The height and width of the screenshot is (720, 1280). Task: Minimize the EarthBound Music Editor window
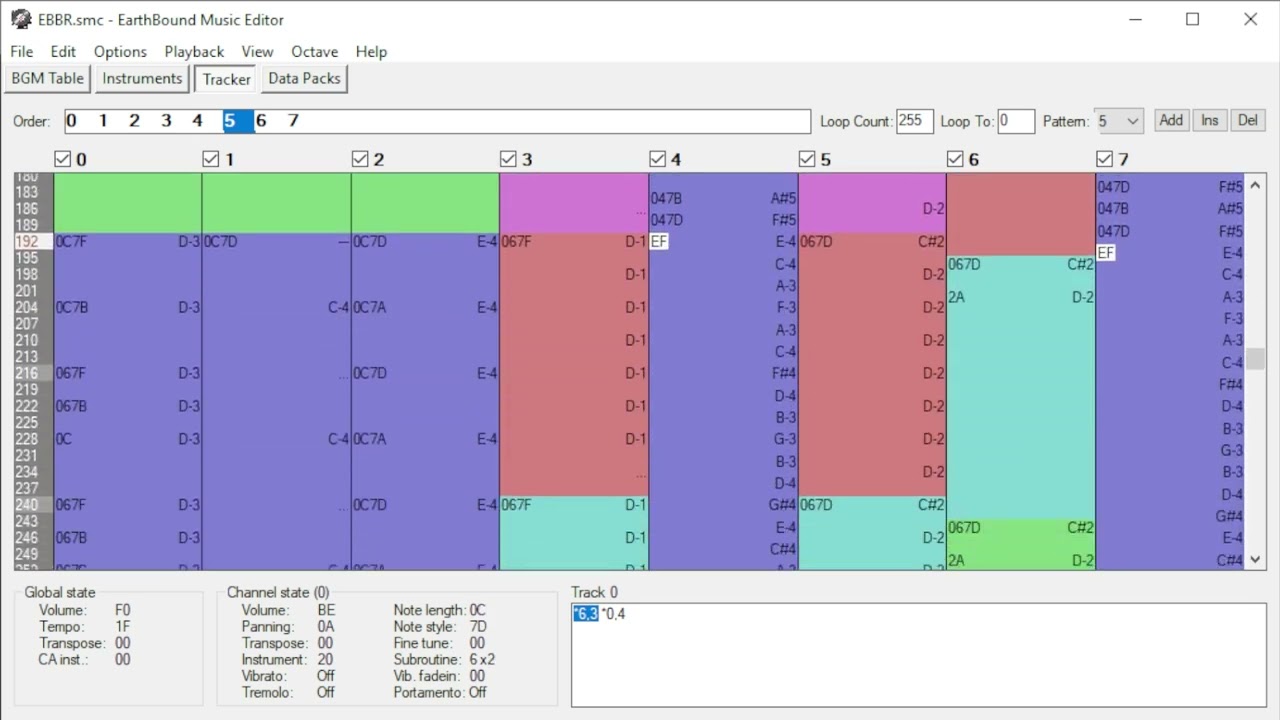(x=1135, y=19)
